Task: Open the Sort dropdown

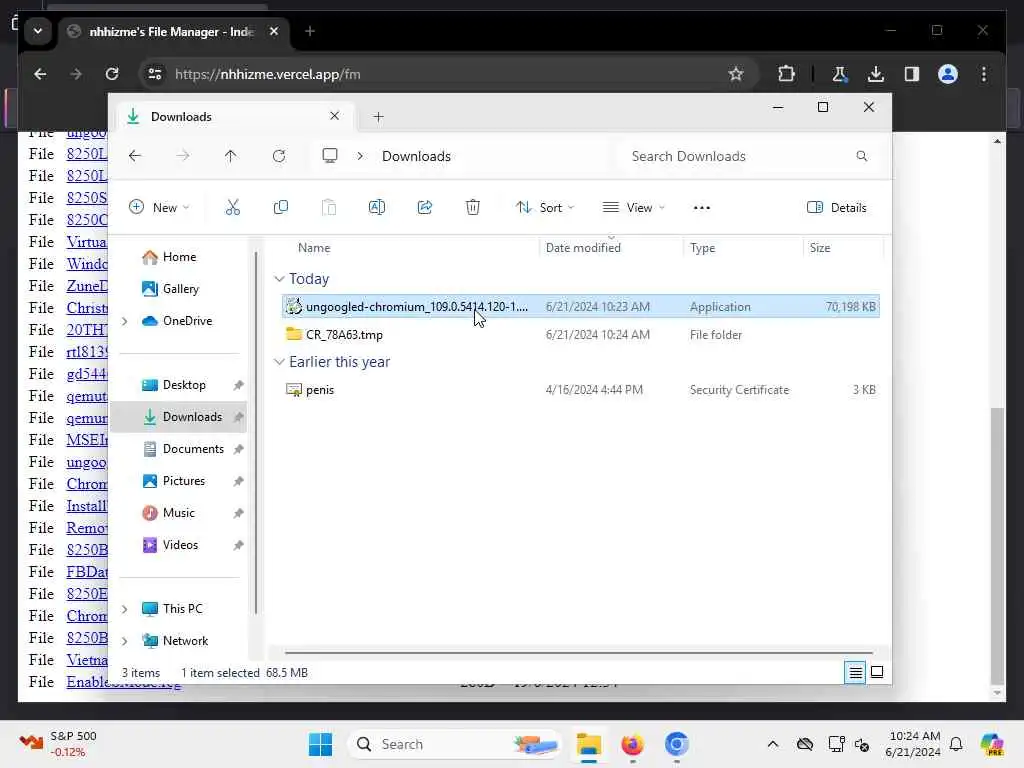Action: coord(545,208)
